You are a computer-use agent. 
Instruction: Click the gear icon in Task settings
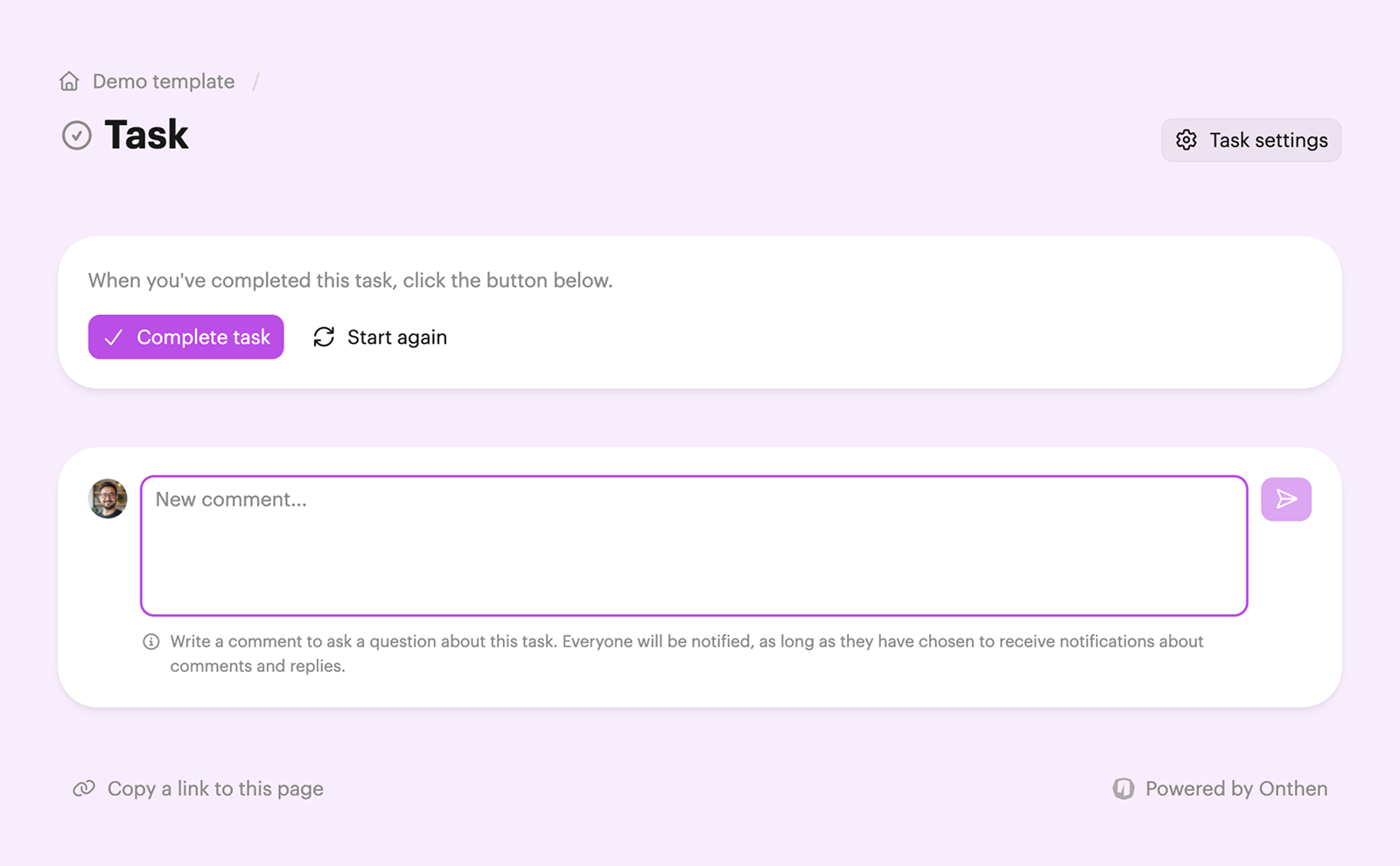tap(1186, 140)
